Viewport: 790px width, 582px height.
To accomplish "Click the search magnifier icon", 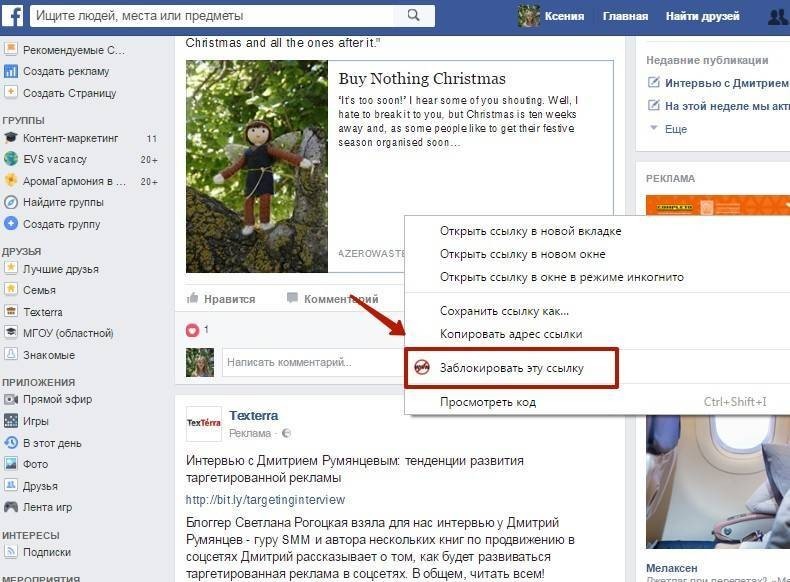I will [413, 15].
